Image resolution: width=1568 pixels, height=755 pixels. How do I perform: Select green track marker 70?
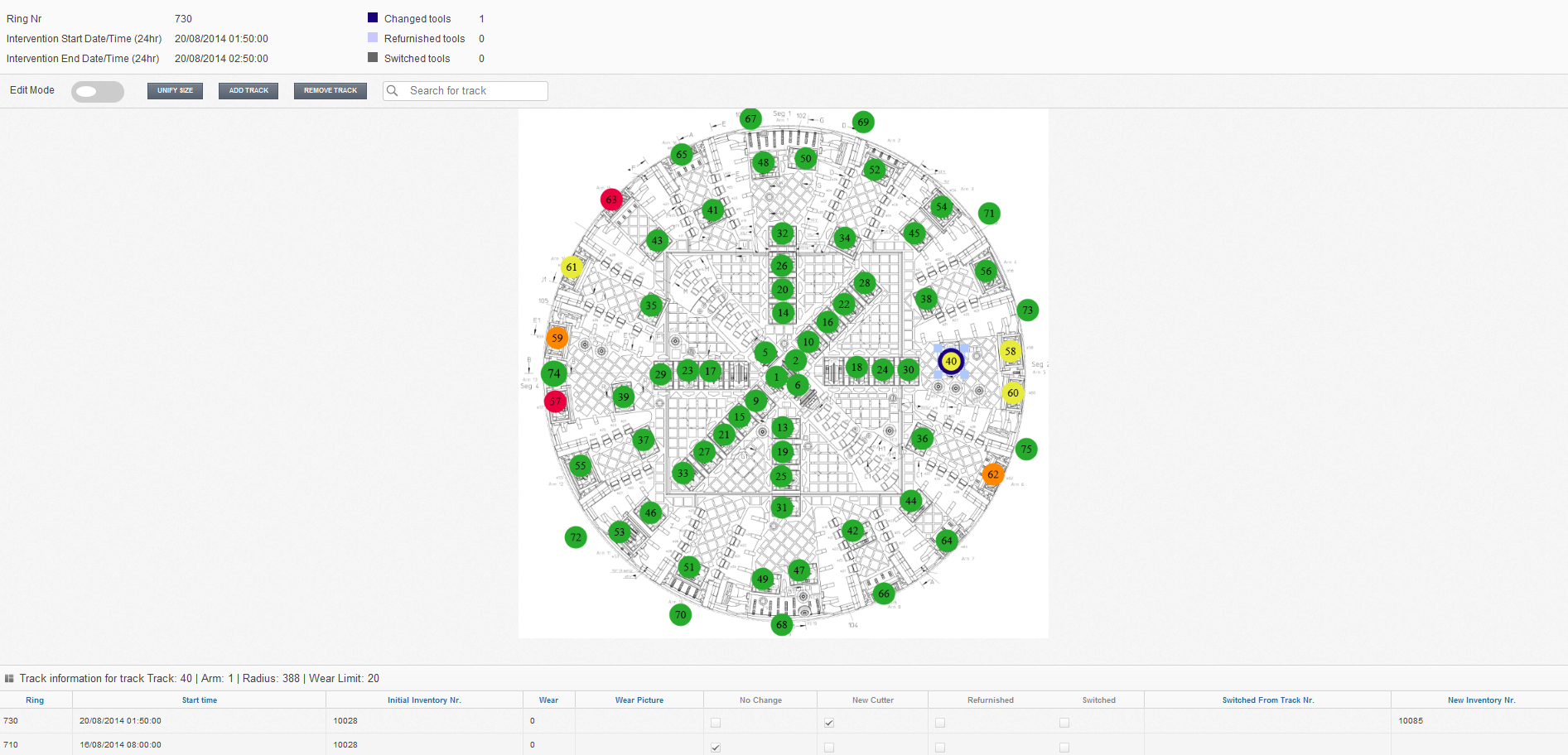pos(680,614)
